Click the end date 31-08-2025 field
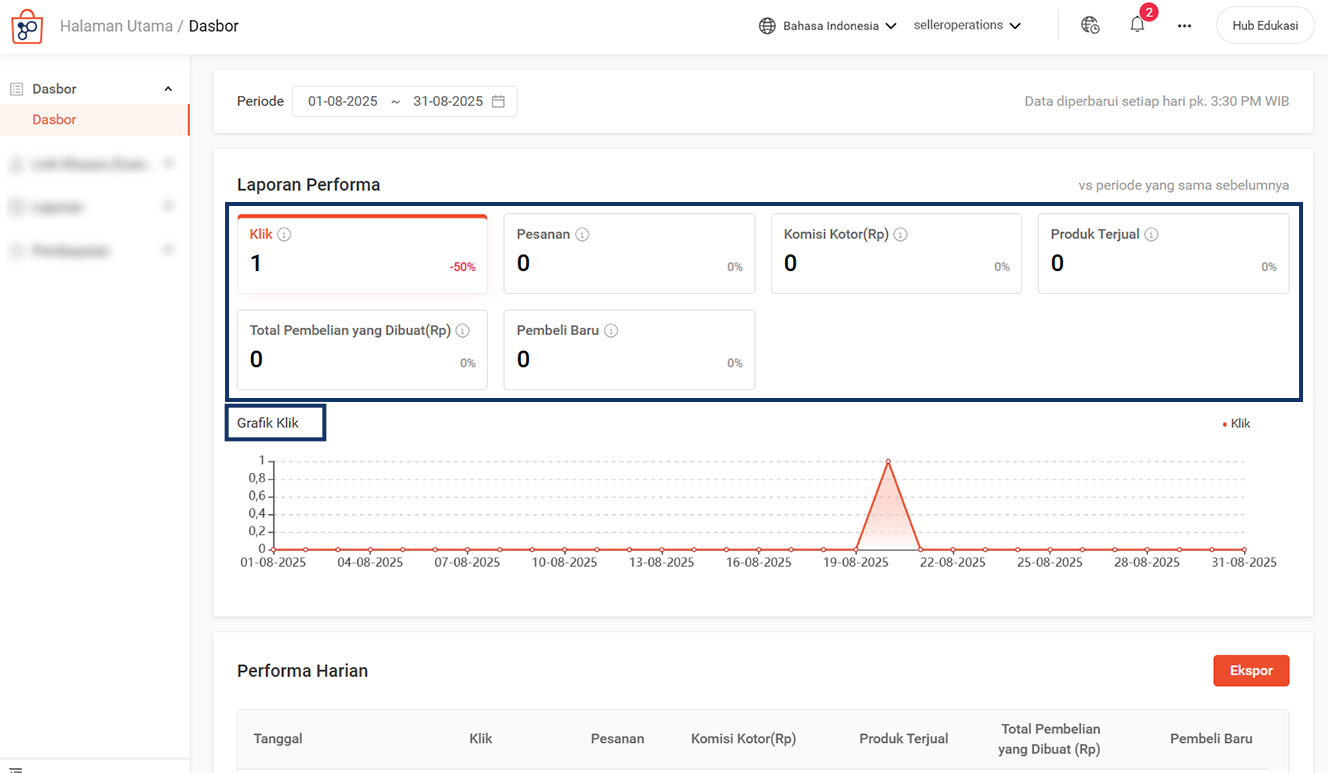The height and width of the screenshot is (773, 1328). (x=448, y=101)
